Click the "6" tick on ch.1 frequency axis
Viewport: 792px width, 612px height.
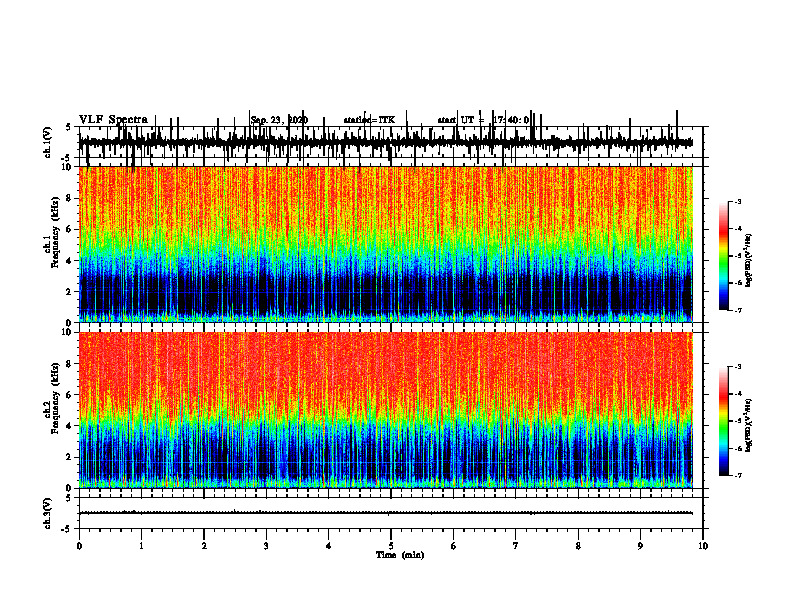[70, 229]
